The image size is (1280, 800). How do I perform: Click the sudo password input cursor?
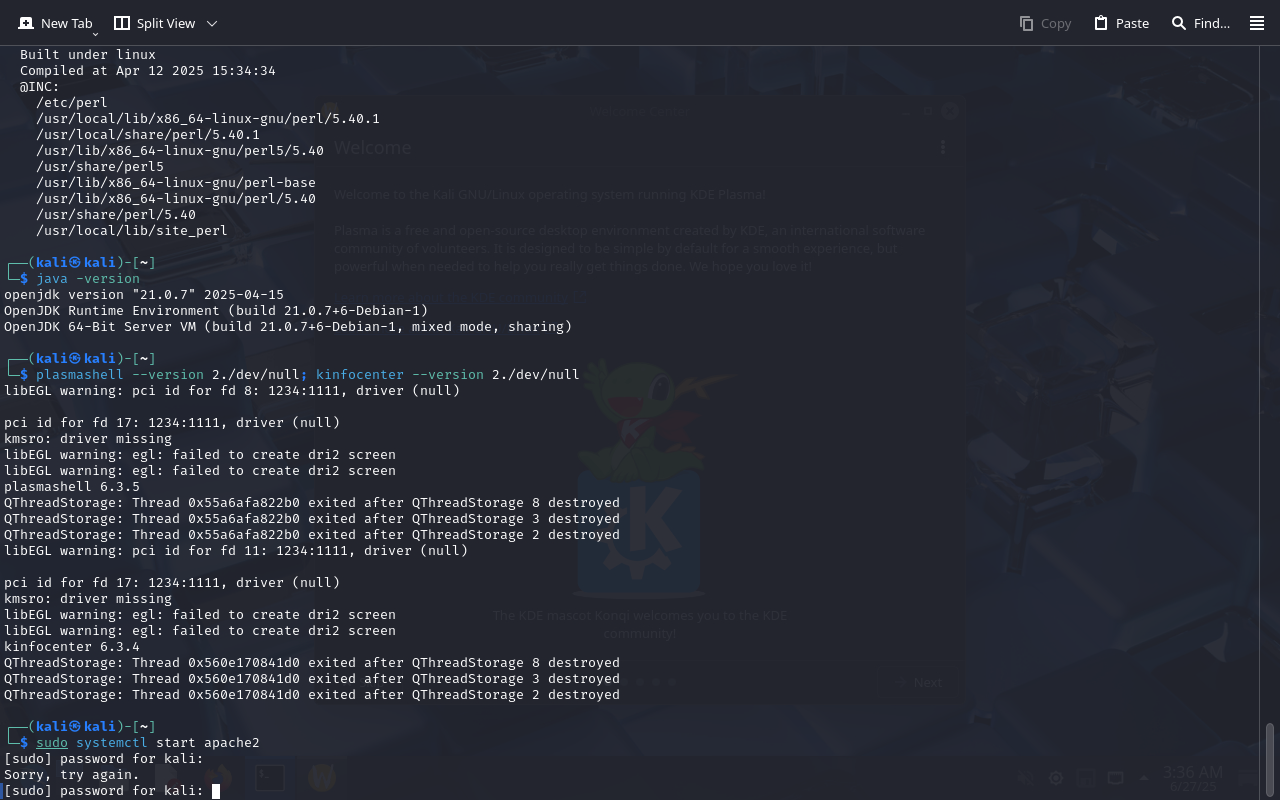pyautogui.click(x=216, y=791)
